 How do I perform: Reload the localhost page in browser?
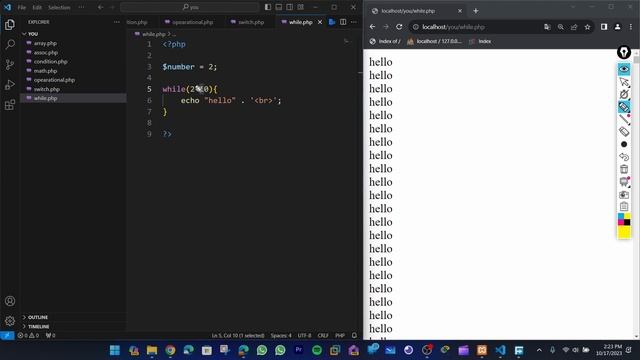(399, 27)
